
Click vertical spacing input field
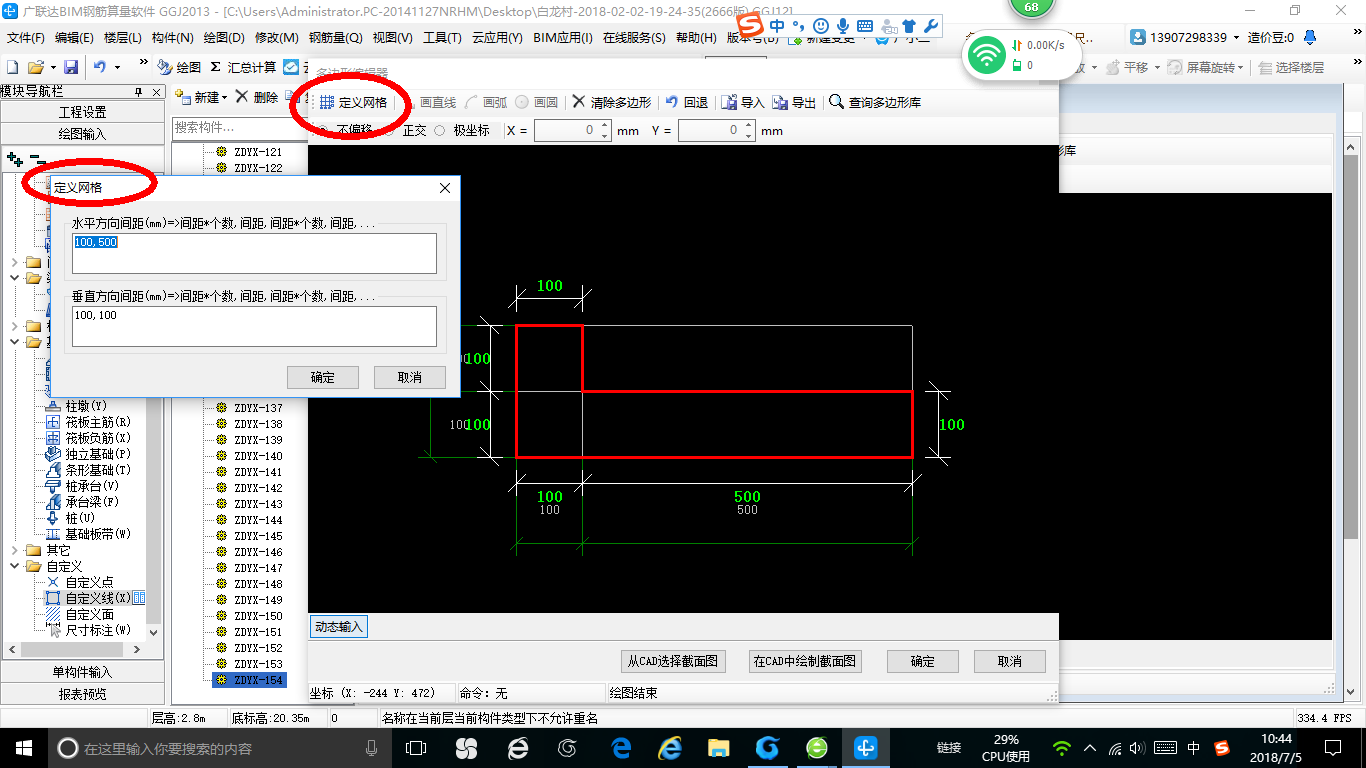coord(254,326)
